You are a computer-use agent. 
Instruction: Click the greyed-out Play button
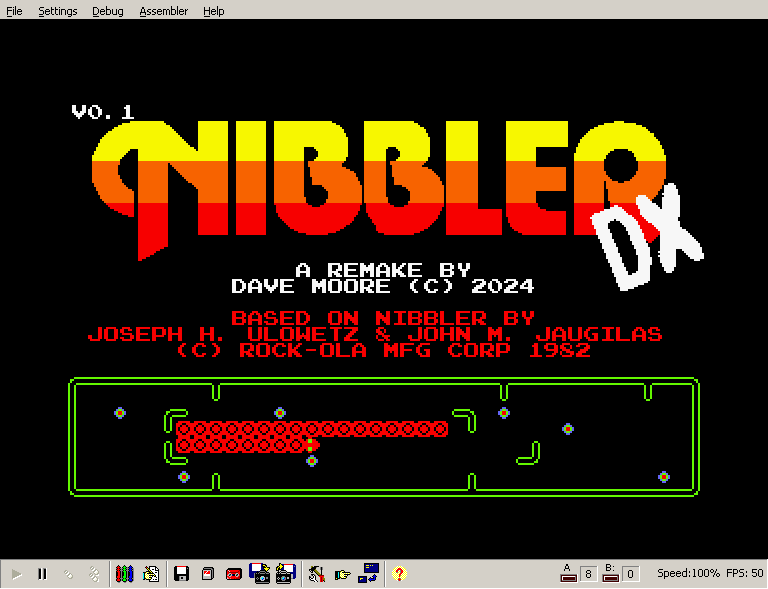[17, 574]
